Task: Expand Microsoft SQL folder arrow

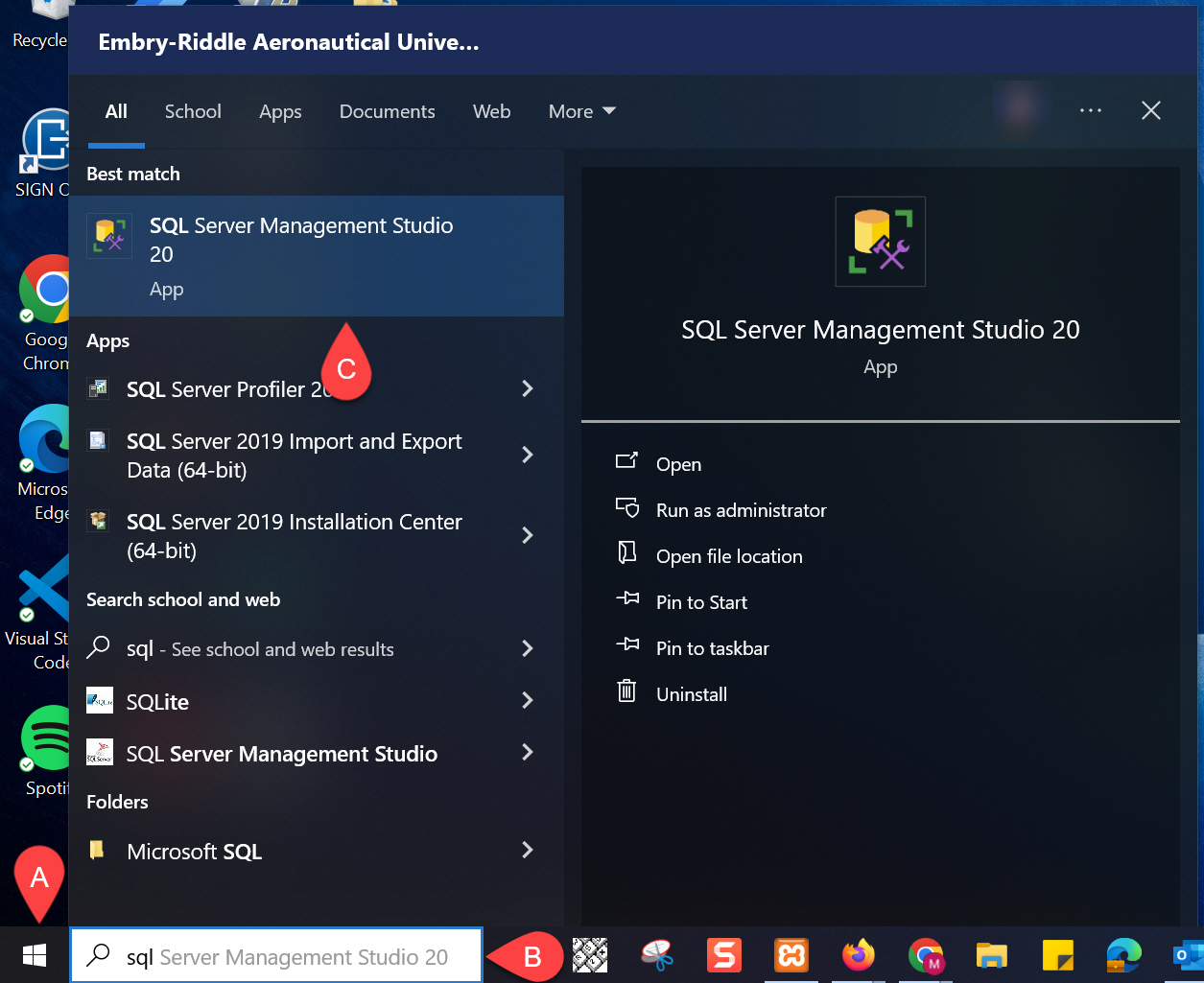Action: pos(527,850)
